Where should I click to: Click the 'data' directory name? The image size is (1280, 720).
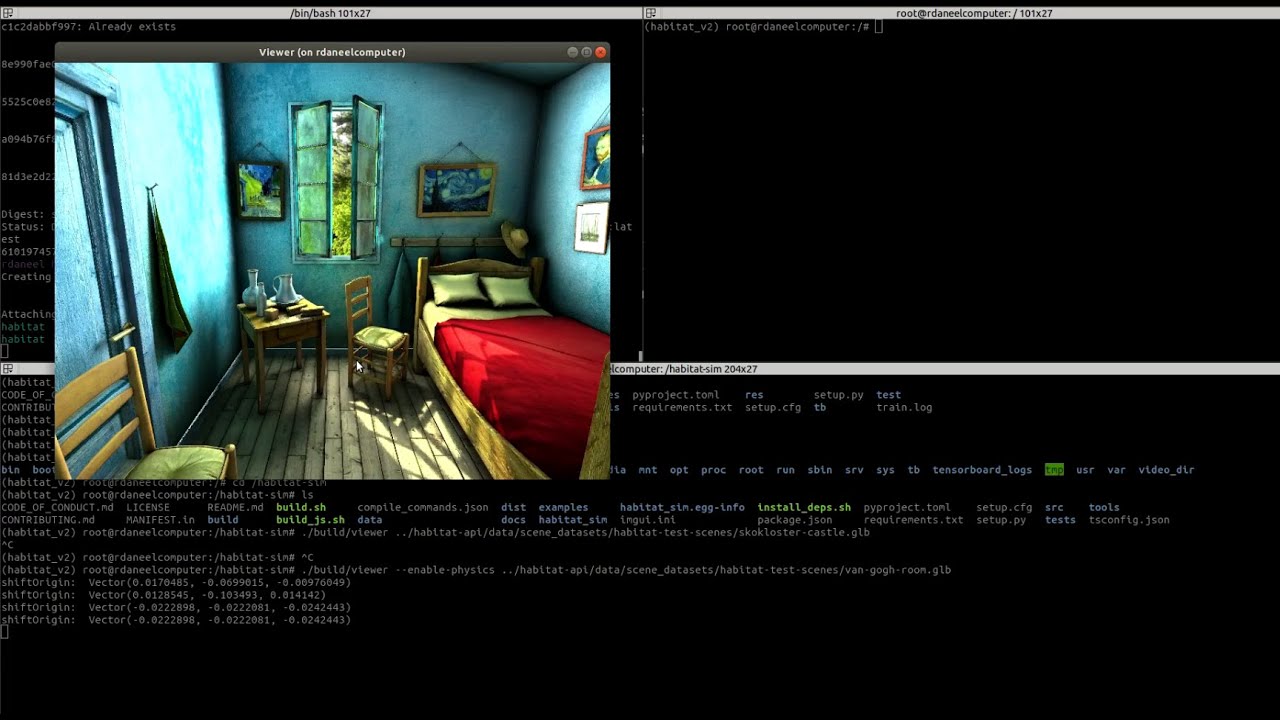[370, 520]
